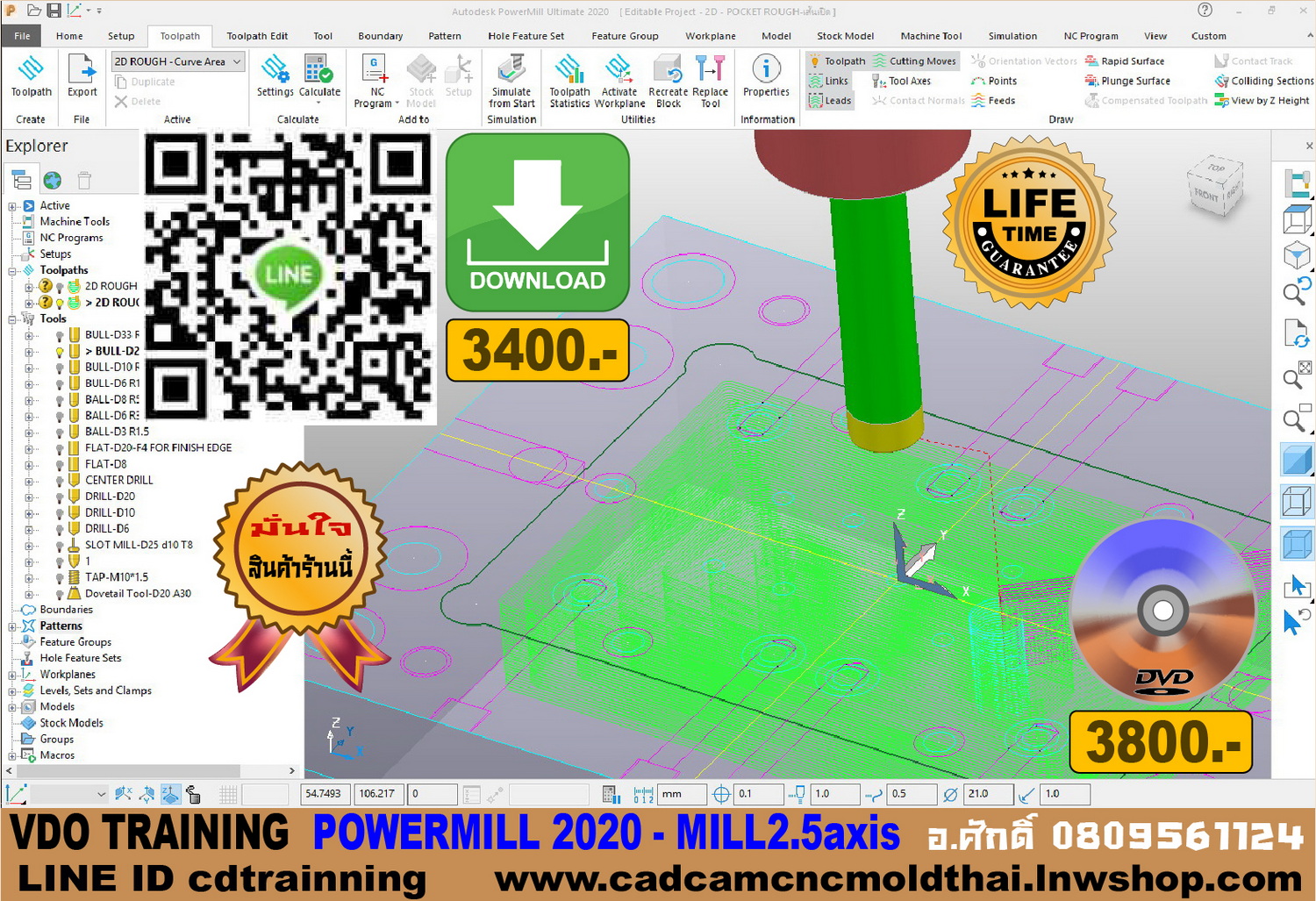1316x901 pixels.
Task: Expand the Workplanes tree node
Action: [x=12, y=675]
